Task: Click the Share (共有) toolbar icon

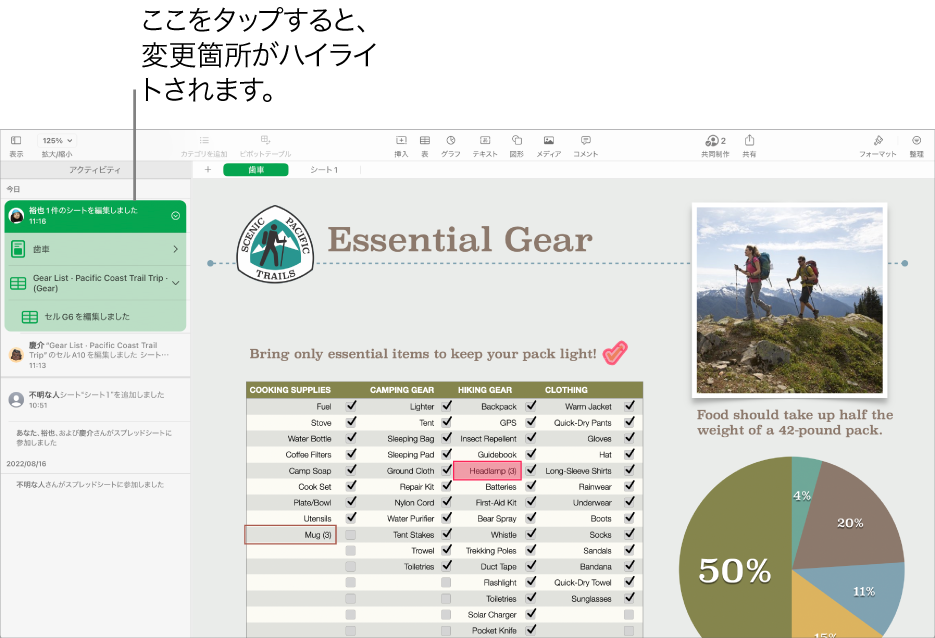Action: point(750,140)
